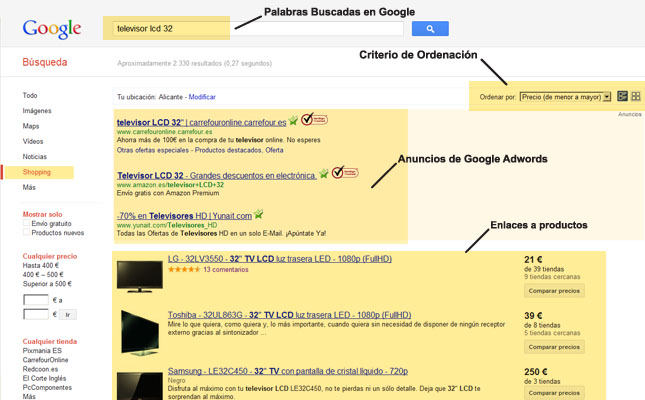645x400 pixels.
Task: Click Cualquier precio heading
Action: [x=50, y=256]
